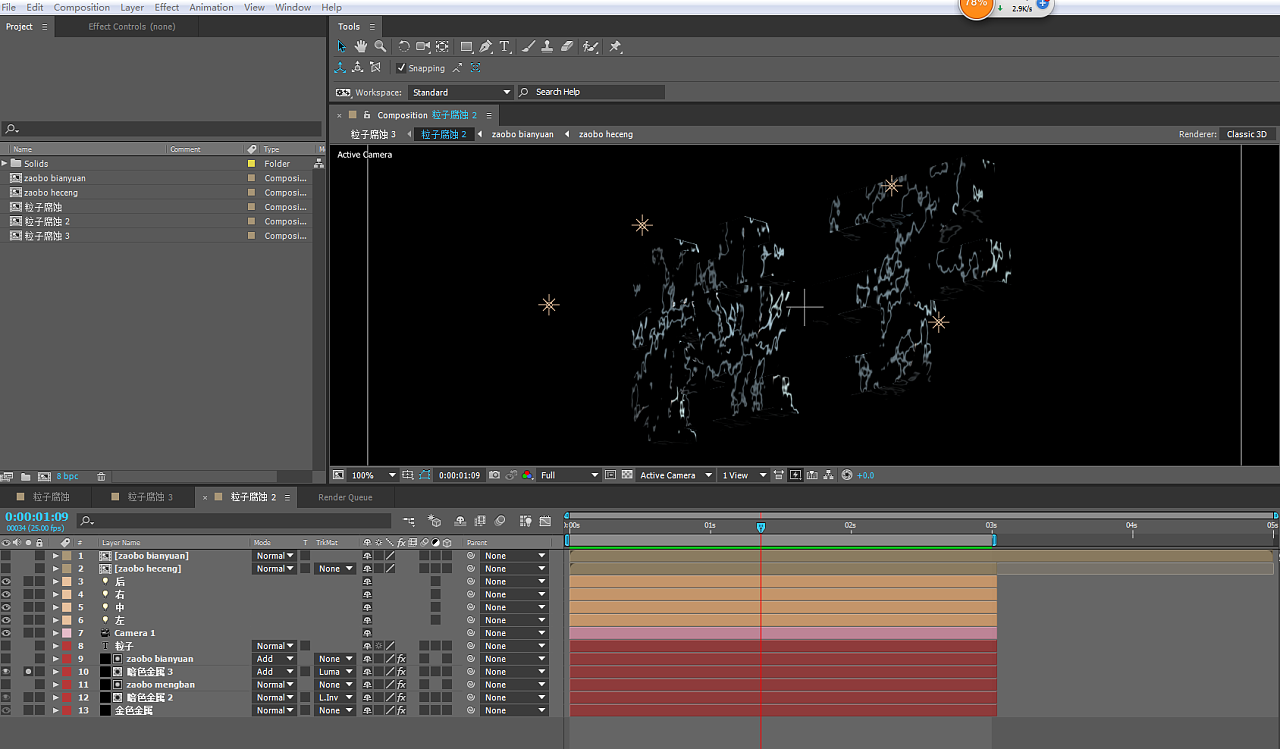Screen dimensions: 1280x749
Task: Select the Hand tool
Action: [x=360, y=47]
